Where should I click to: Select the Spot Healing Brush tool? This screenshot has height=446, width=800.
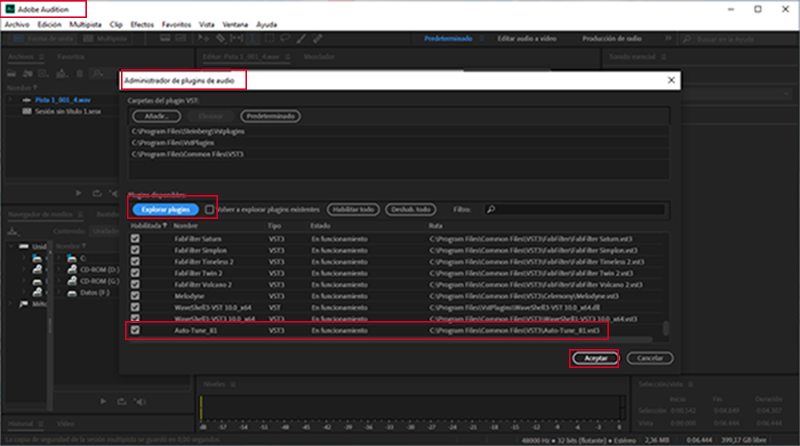(x=317, y=38)
